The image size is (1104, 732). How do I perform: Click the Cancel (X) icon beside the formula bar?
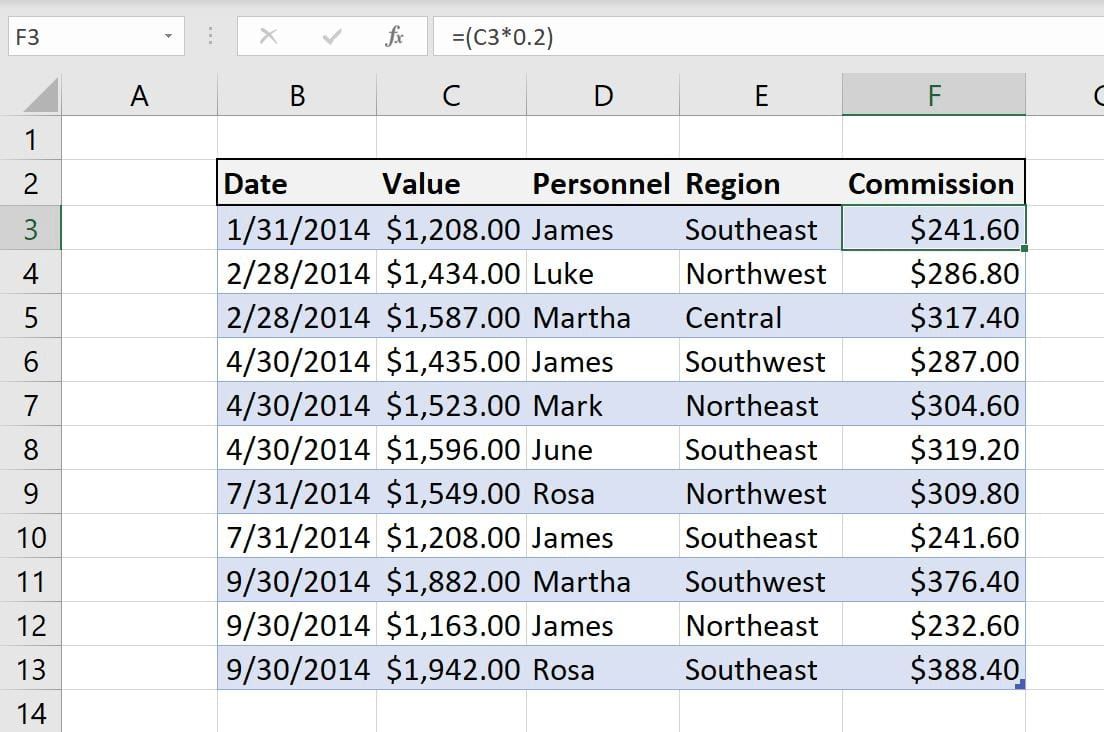[x=268, y=36]
